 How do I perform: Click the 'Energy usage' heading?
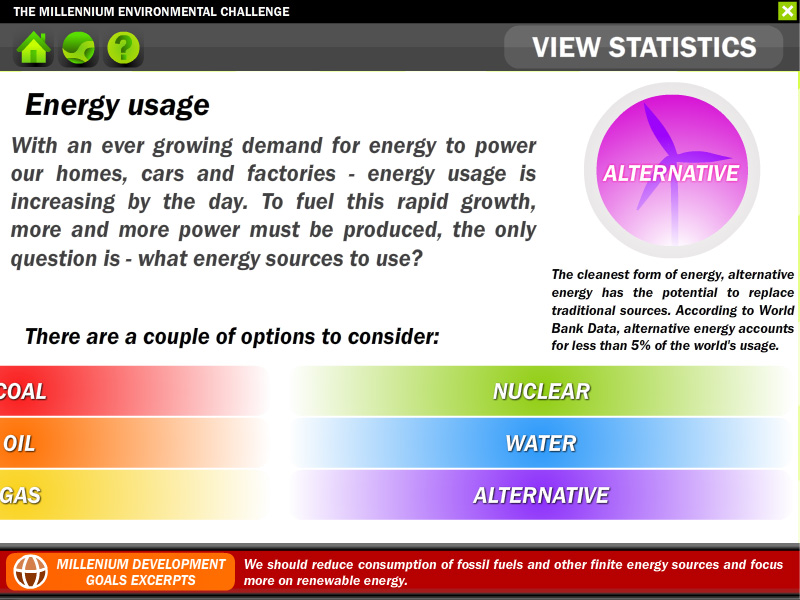point(117,105)
